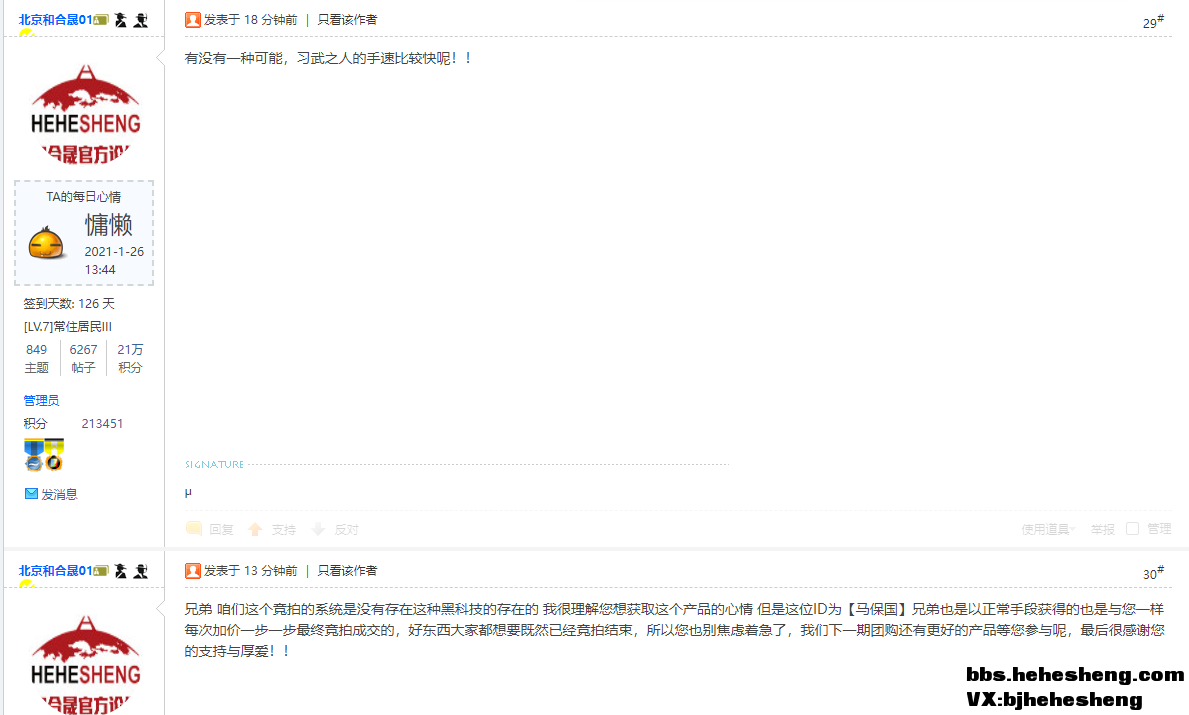Click the medal badges under 积分

[x=44, y=454]
